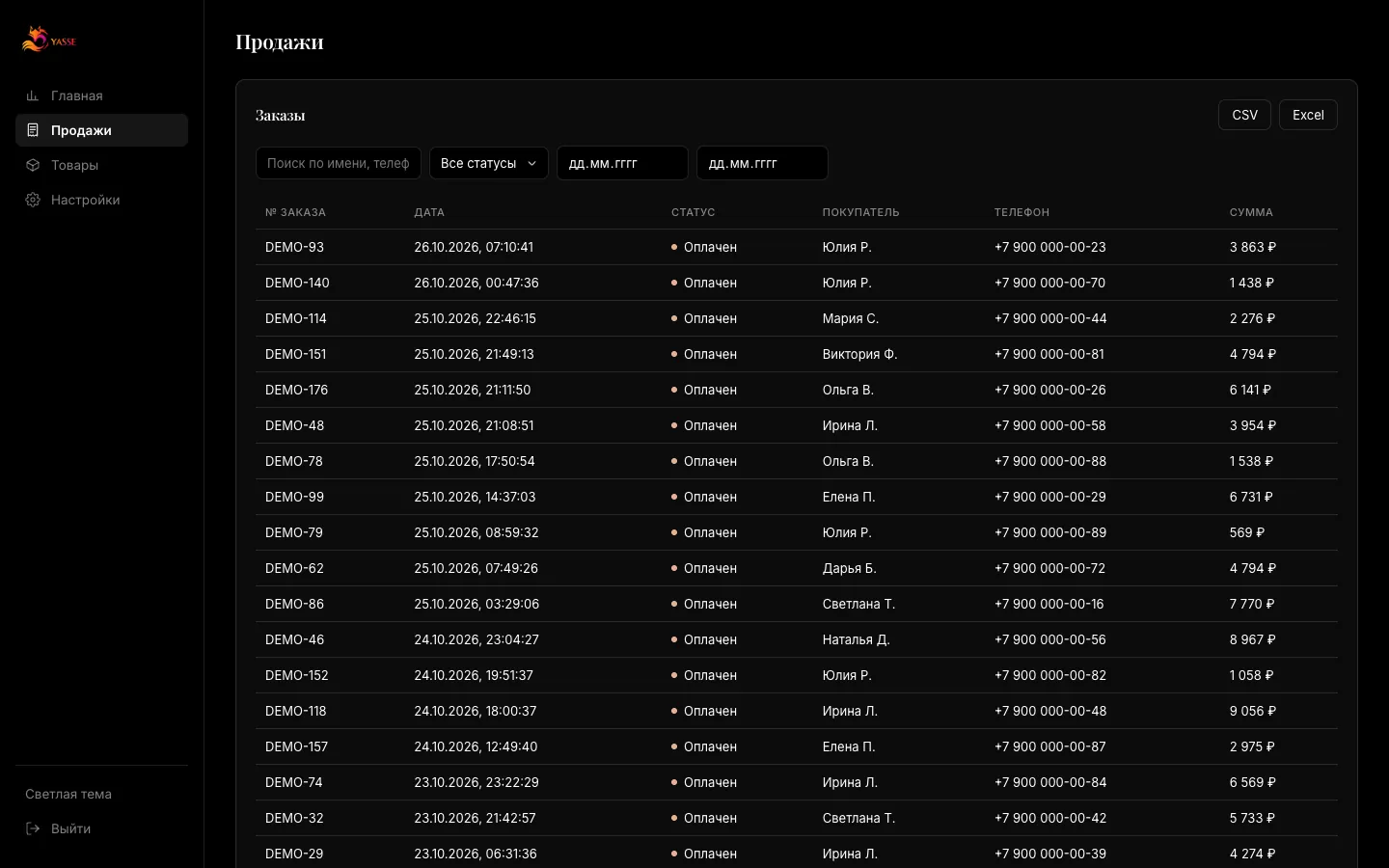Image resolution: width=1389 pixels, height=868 pixels.
Task: Sort by Сумма column header
Action: 1251,212
